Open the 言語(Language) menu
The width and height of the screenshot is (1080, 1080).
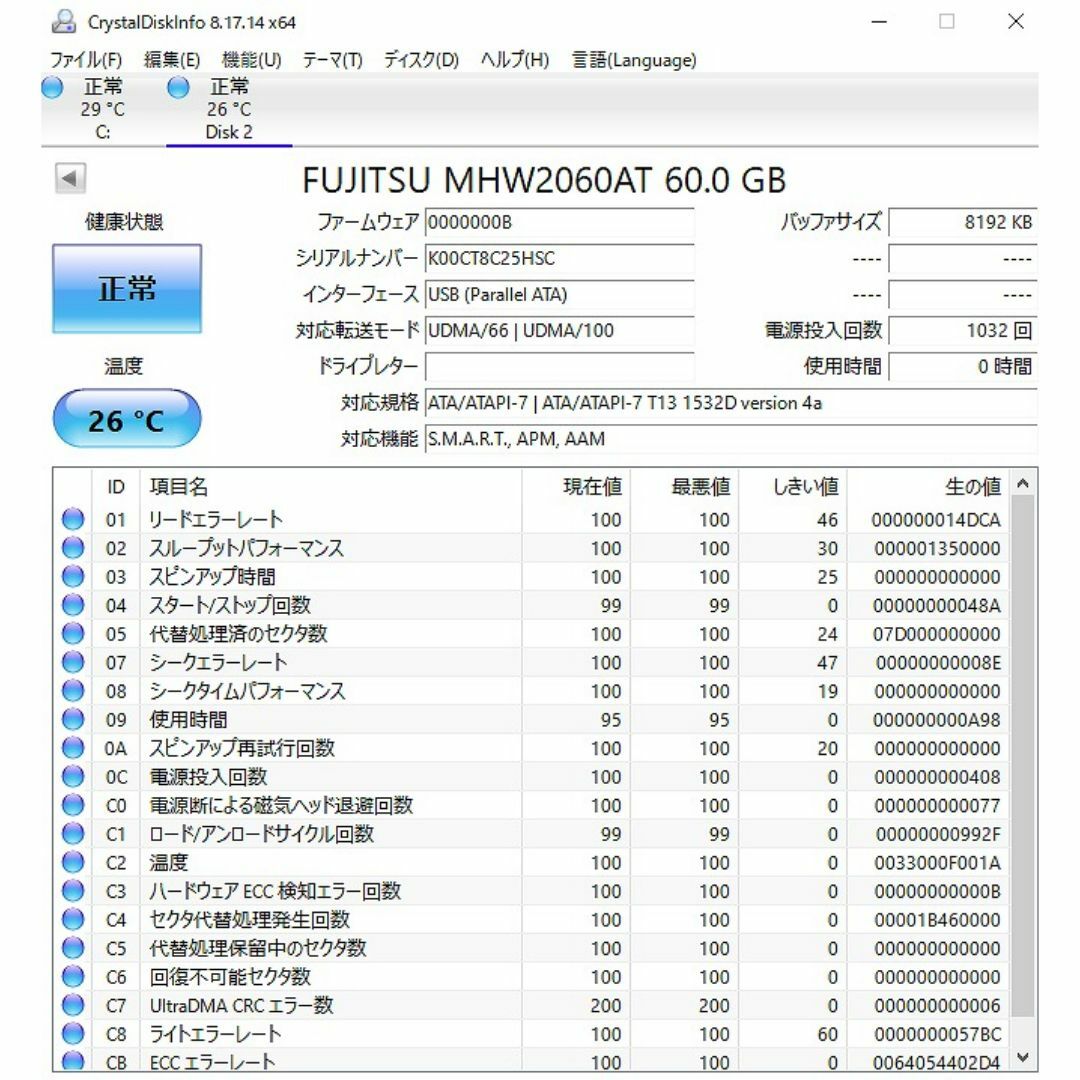click(634, 60)
